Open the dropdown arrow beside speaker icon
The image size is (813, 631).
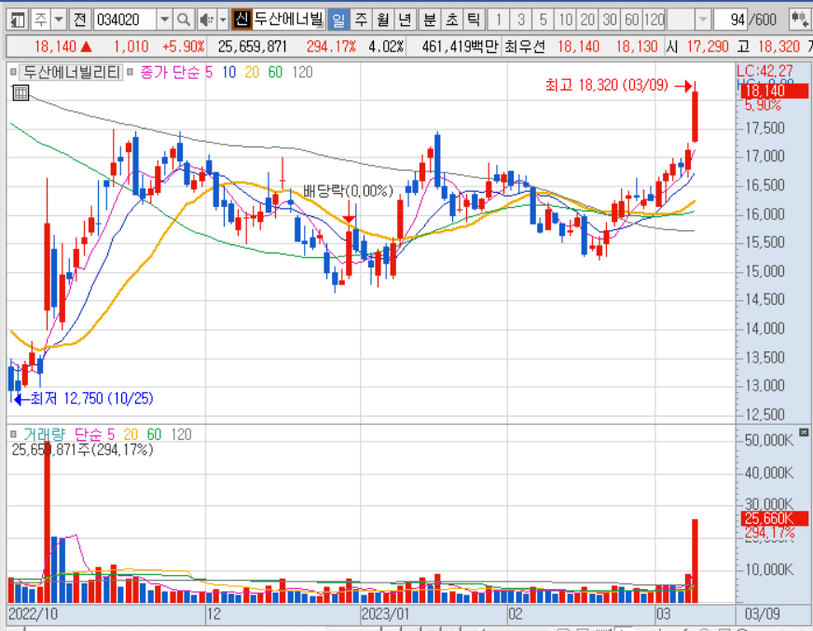(223, 20)
